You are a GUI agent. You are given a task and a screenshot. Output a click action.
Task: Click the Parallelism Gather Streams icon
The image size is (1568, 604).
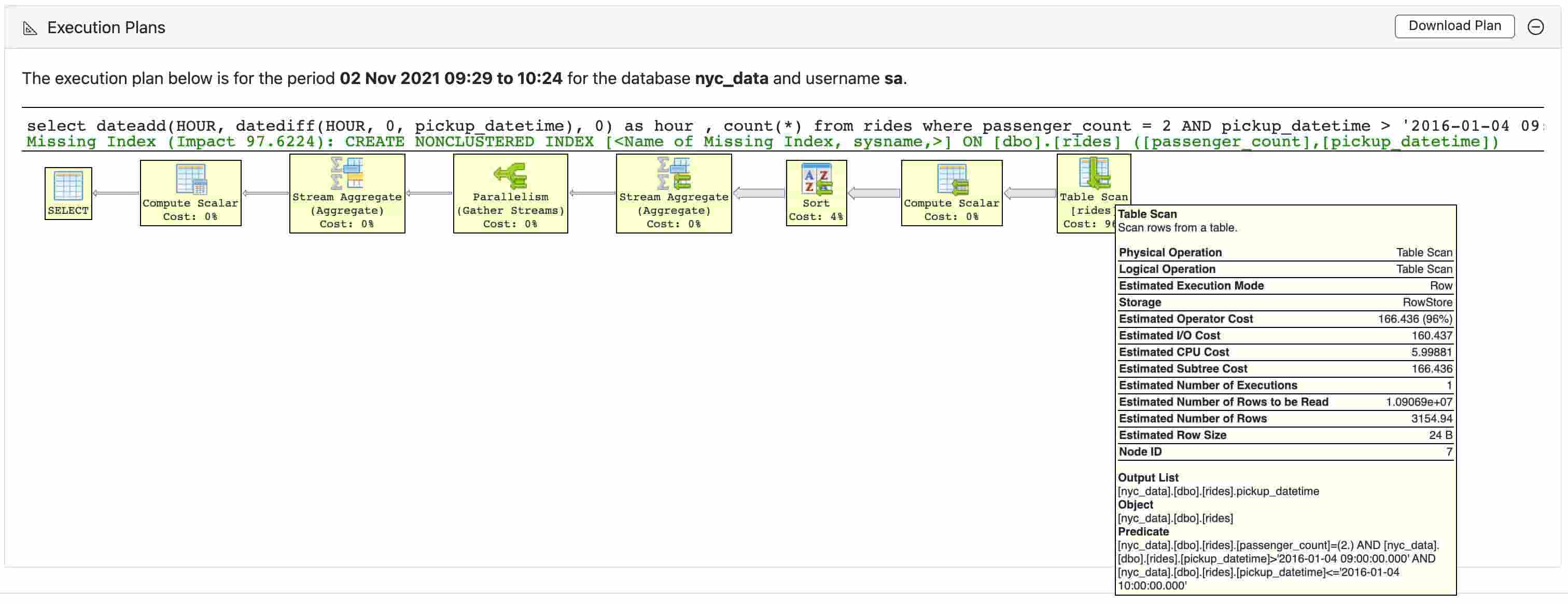tap(510, 175)
